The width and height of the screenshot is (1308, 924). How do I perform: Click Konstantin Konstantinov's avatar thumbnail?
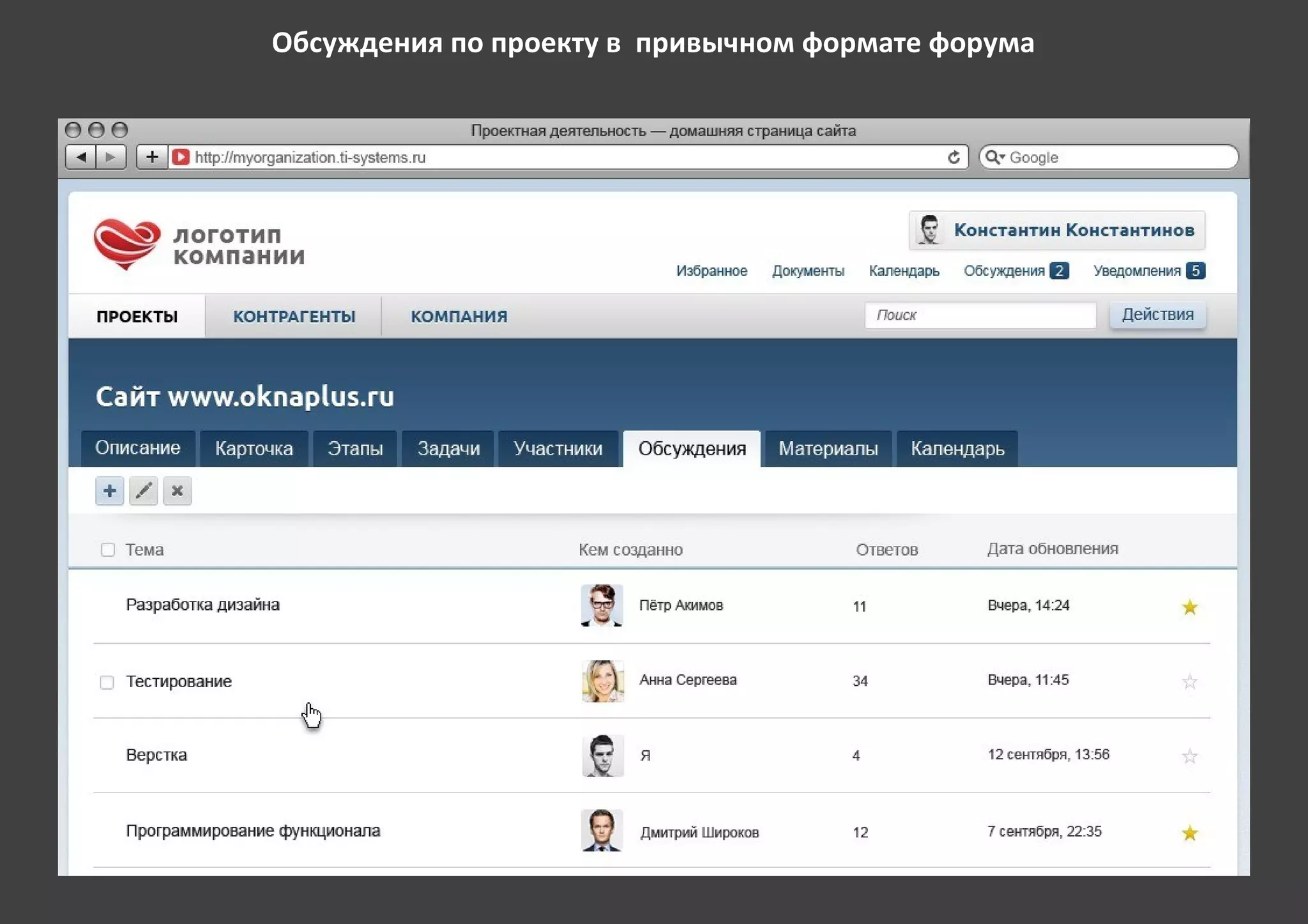point(929,230)
